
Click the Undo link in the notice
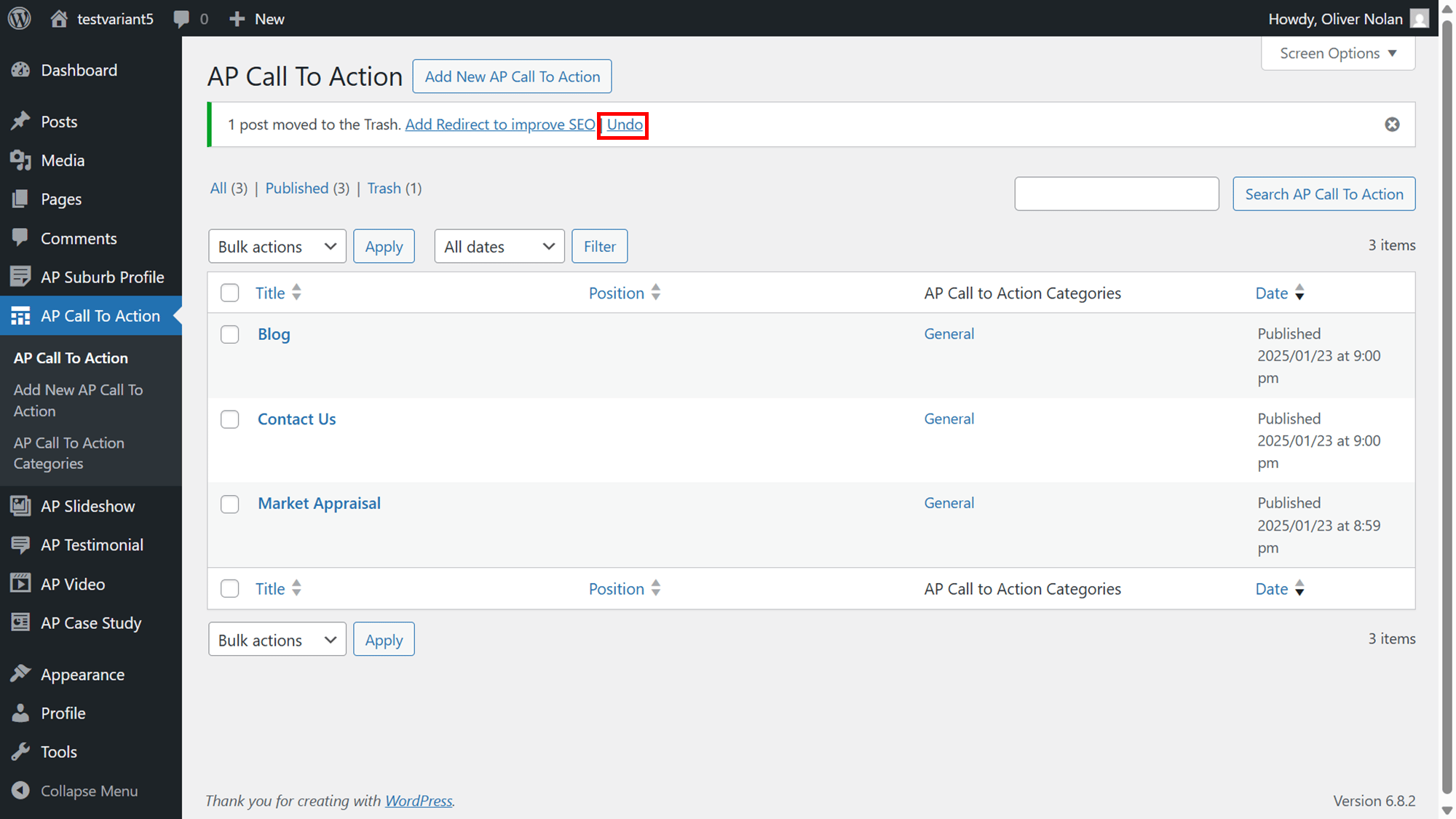tap(625, 124)
